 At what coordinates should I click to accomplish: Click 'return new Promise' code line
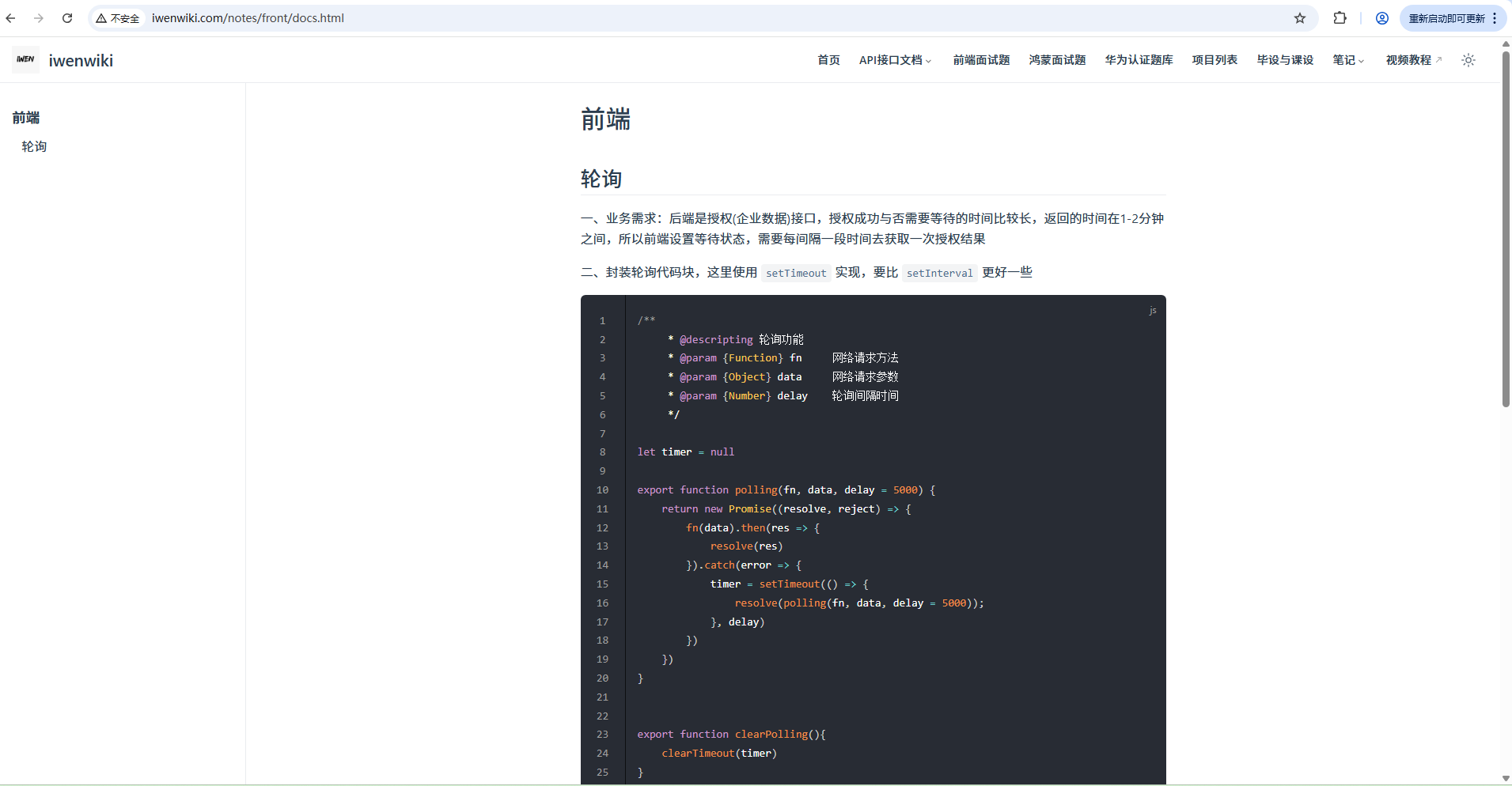click(x=786, y=509)
